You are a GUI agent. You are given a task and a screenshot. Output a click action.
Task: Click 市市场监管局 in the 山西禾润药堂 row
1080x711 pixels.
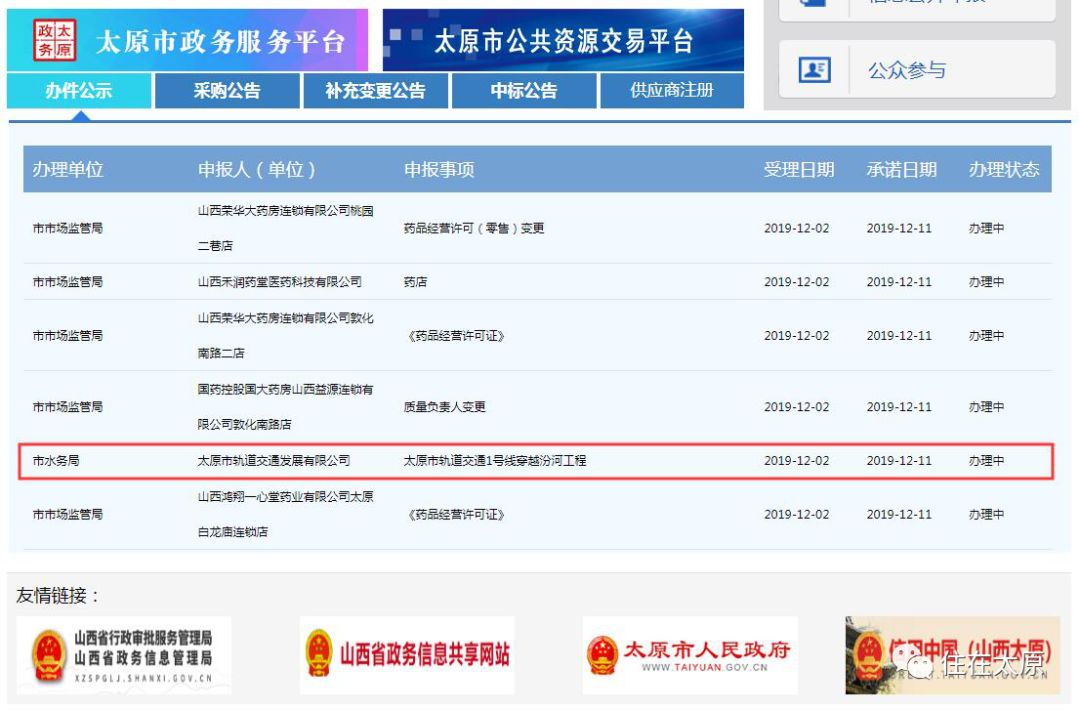click(68, 282)
